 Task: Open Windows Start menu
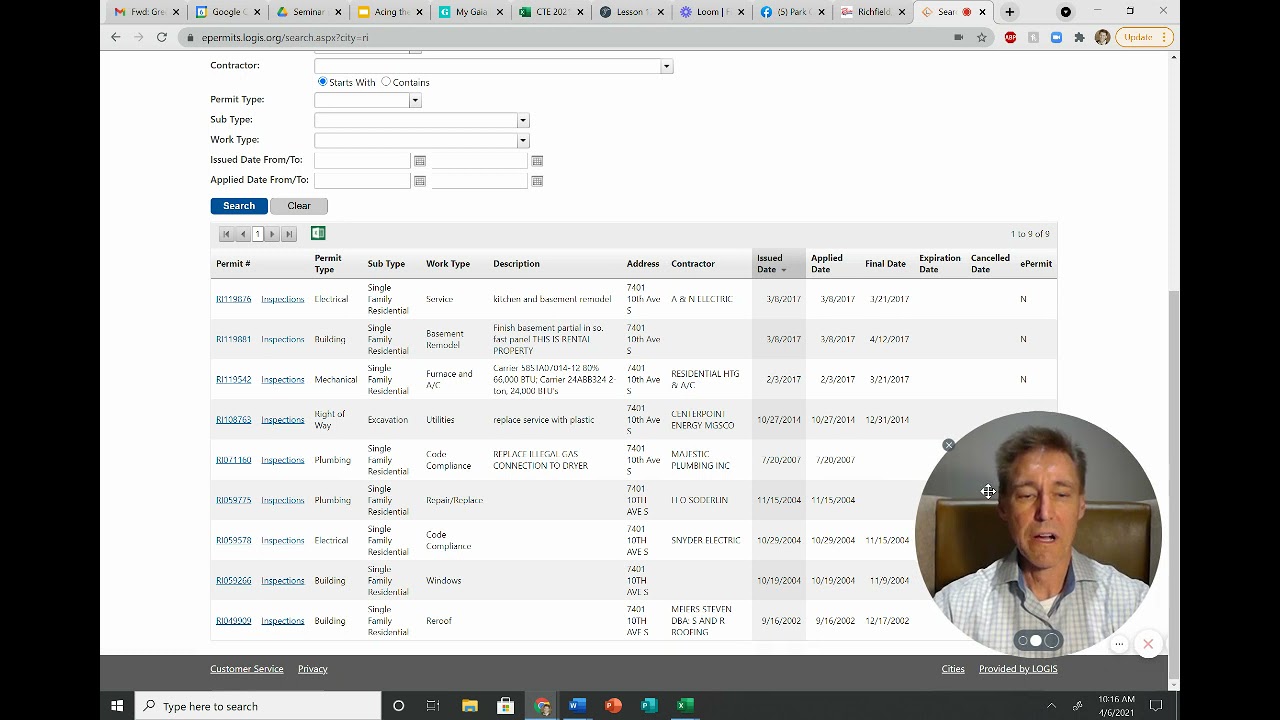coord(117,706)
